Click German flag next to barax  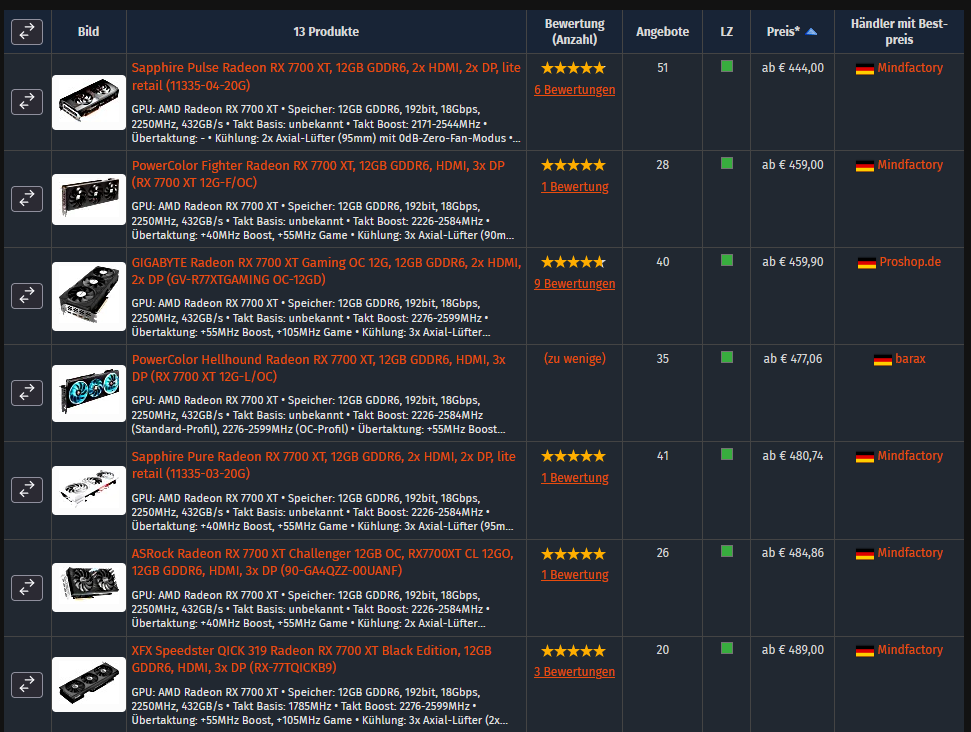coord(882,360)
